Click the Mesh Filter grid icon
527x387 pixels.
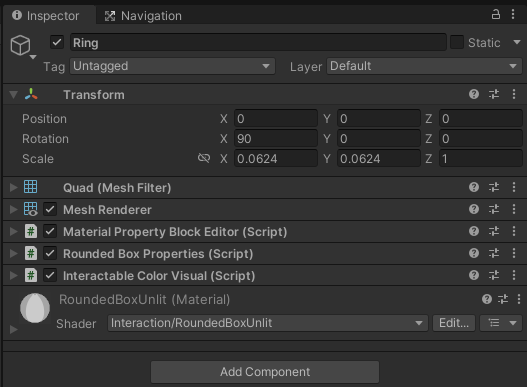[x=31, y=187]
